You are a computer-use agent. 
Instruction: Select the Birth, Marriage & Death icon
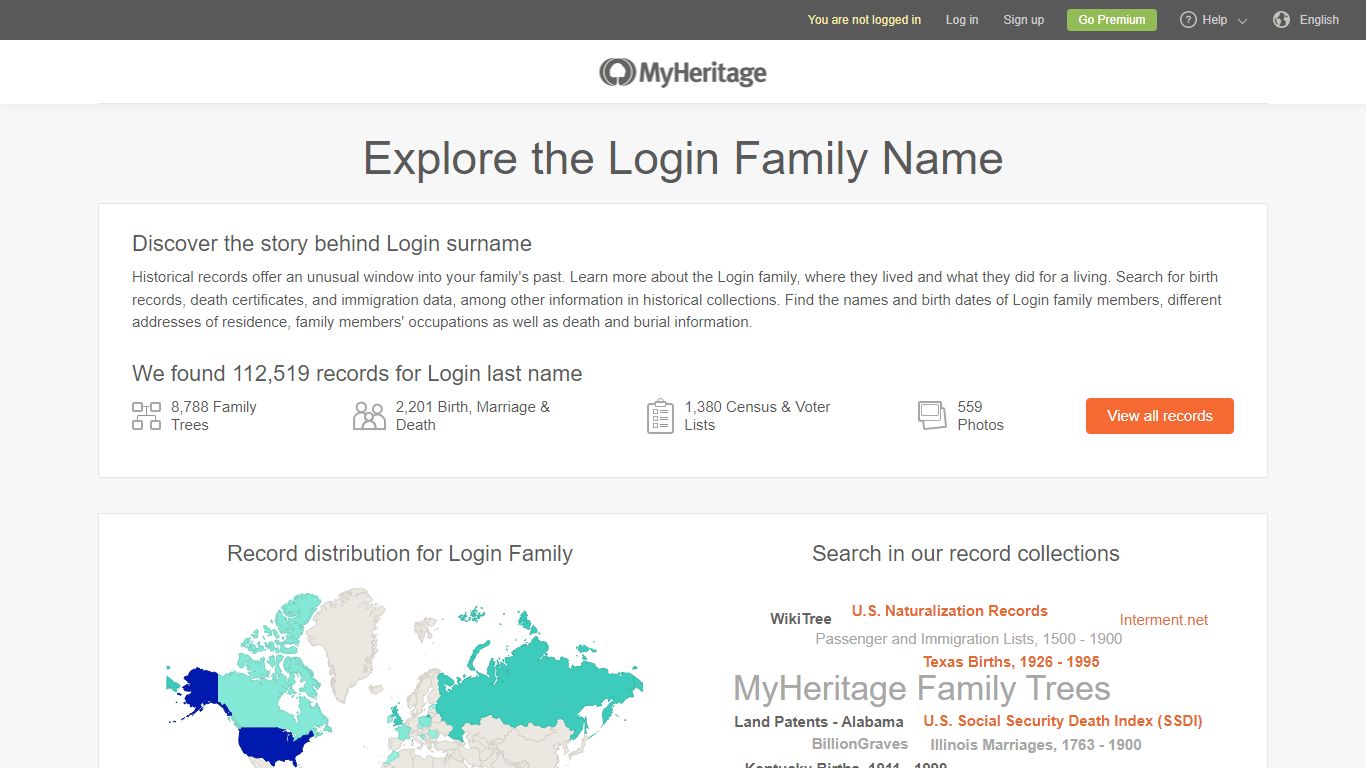coord(369,415)
